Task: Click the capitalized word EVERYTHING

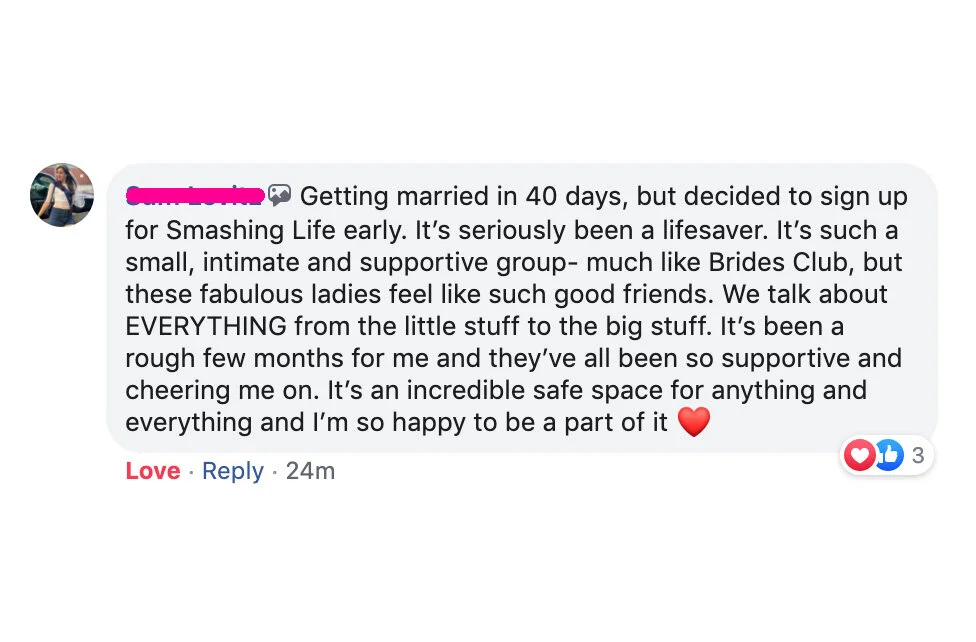Action: pyautogui.click(x=206, y=326)
